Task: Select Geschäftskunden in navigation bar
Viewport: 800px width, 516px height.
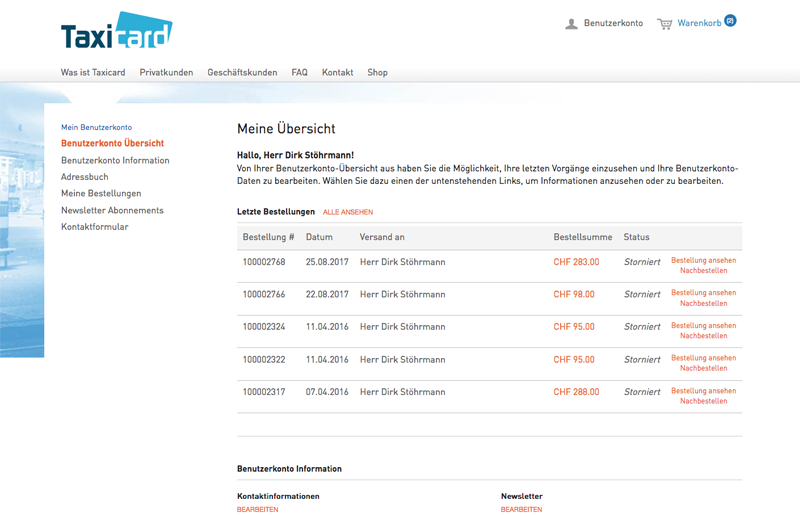Action: (x=242, y=73)
